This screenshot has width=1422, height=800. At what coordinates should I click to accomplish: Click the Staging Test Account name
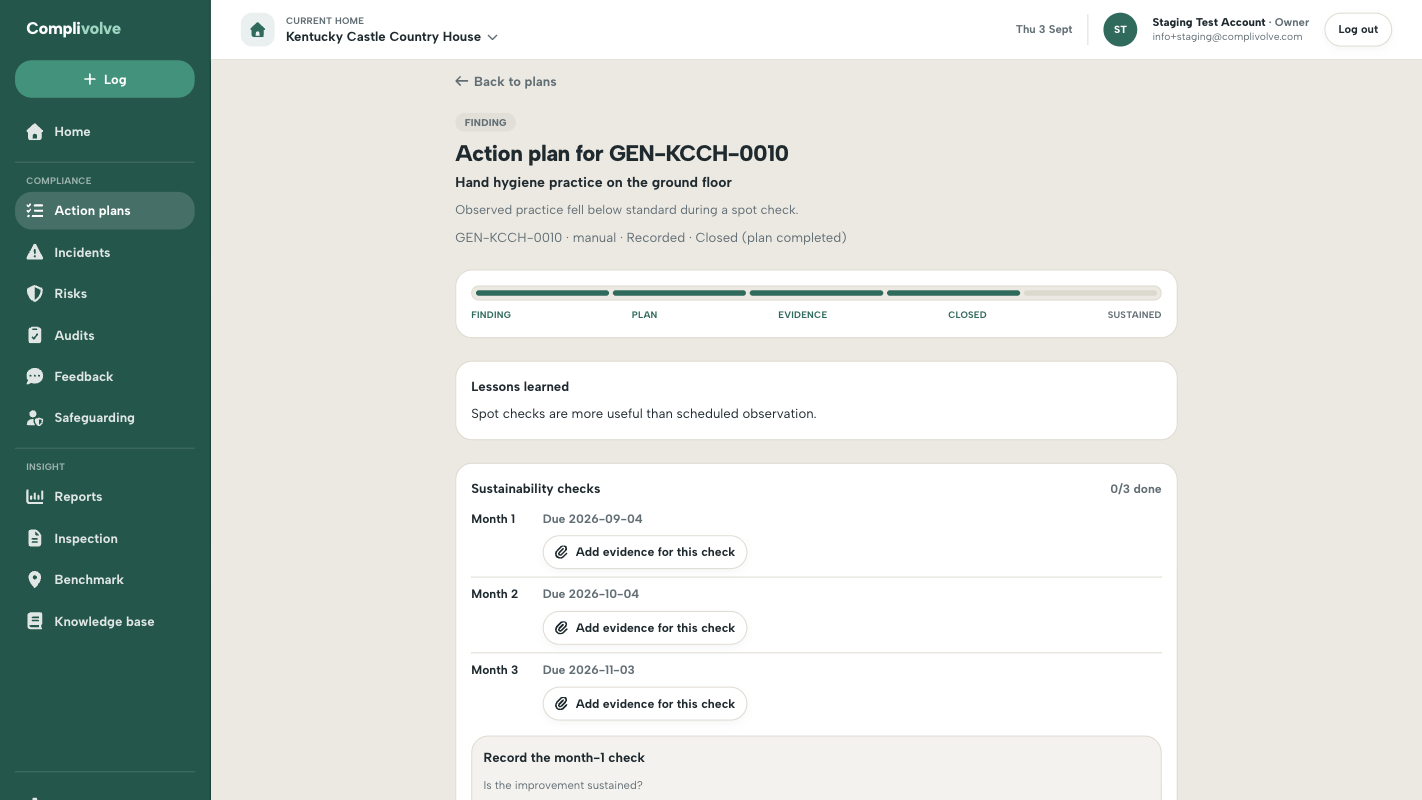(x=1209, y=22)
